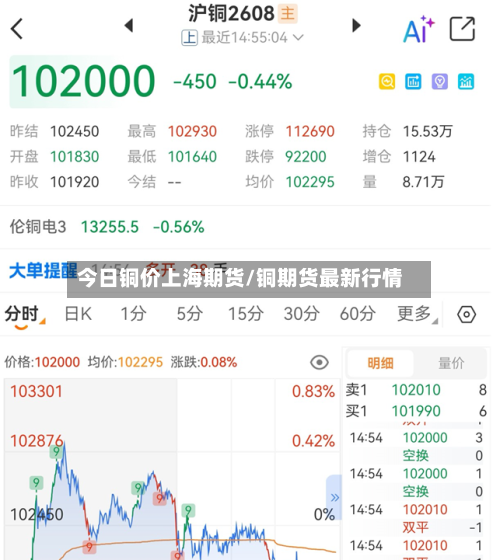Select the 5分 chart tab
Screen dimensions: 500x560
(x=190, y=314)
